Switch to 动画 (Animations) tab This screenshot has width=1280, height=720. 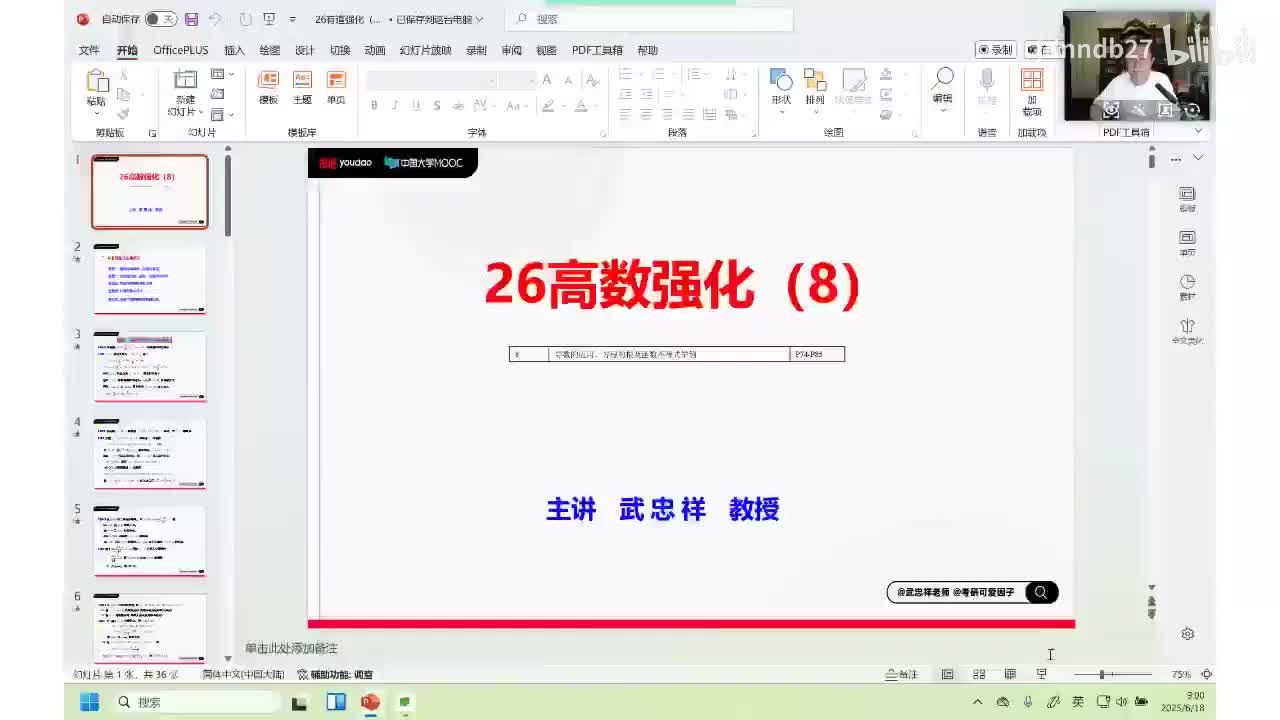pyautogui.click(x=375, y=50)
